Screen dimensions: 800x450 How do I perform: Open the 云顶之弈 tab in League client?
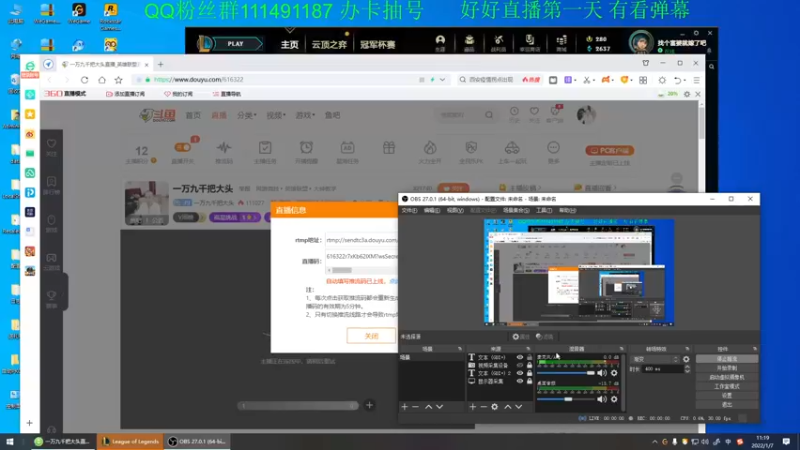329,45
